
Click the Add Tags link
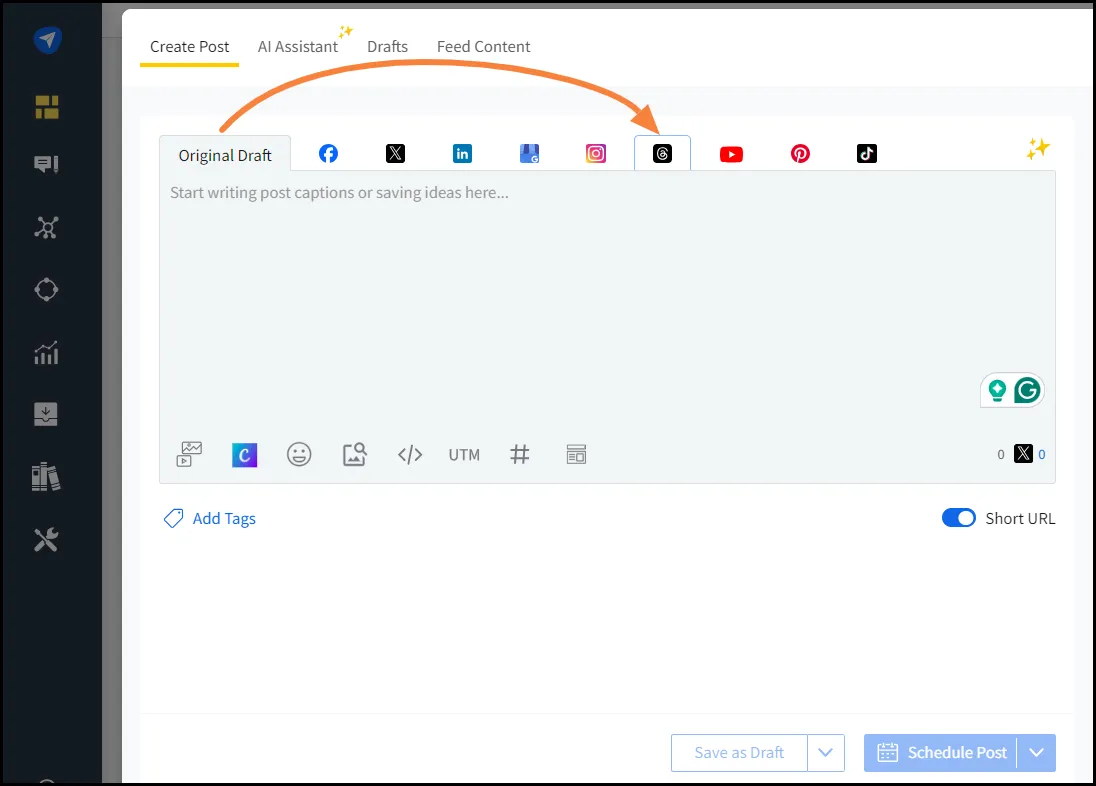click(209, 518)
